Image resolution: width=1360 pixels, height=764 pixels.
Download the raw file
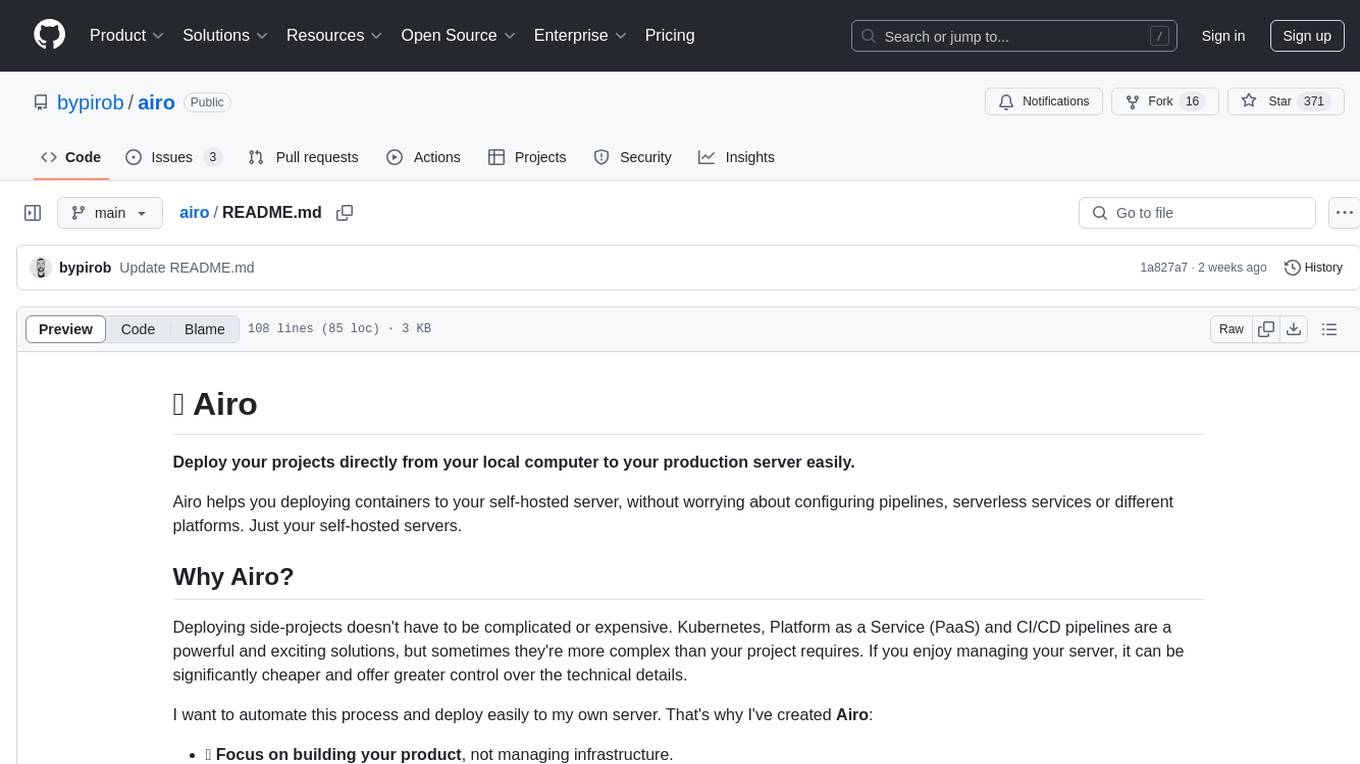[1294, 329]
